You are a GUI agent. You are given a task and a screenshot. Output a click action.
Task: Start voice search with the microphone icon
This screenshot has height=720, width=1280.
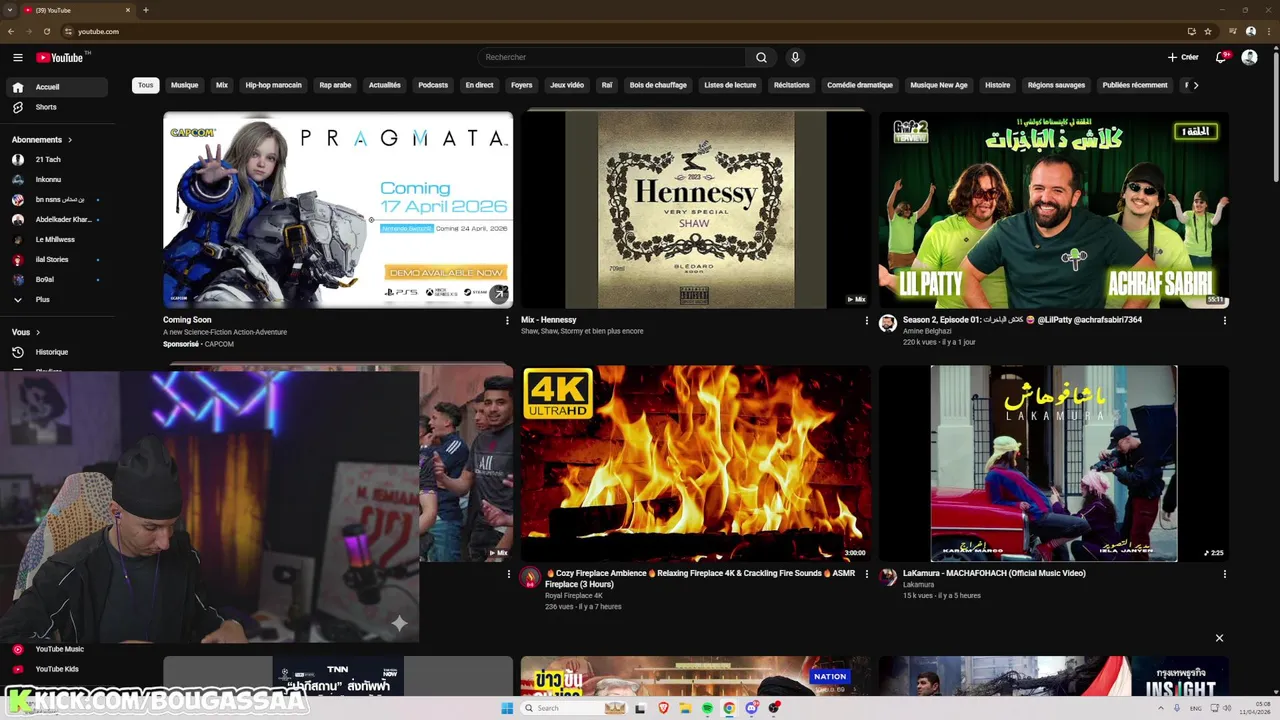pos(795,57)
